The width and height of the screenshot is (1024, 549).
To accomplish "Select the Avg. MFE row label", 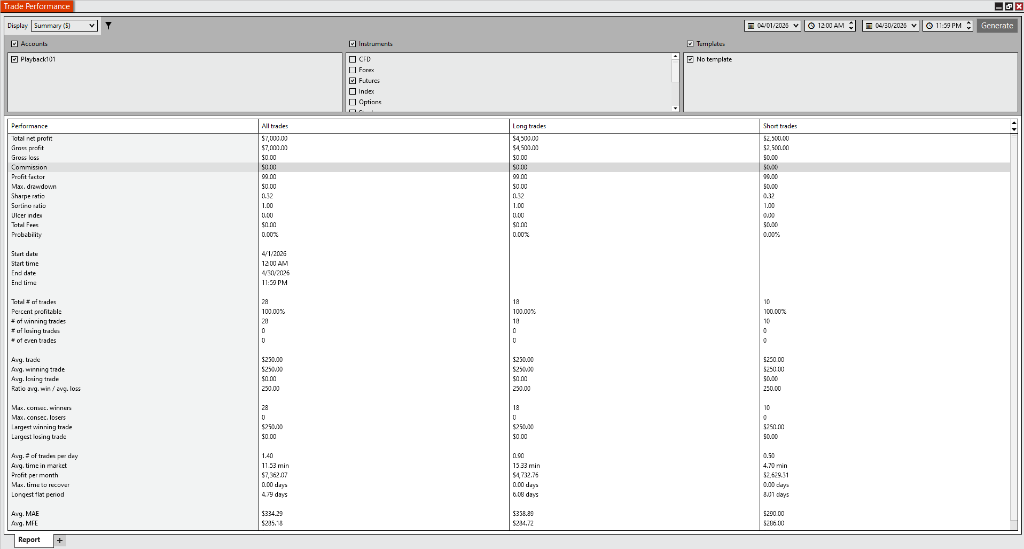I will pyautogui.click(x=24, y=524).
